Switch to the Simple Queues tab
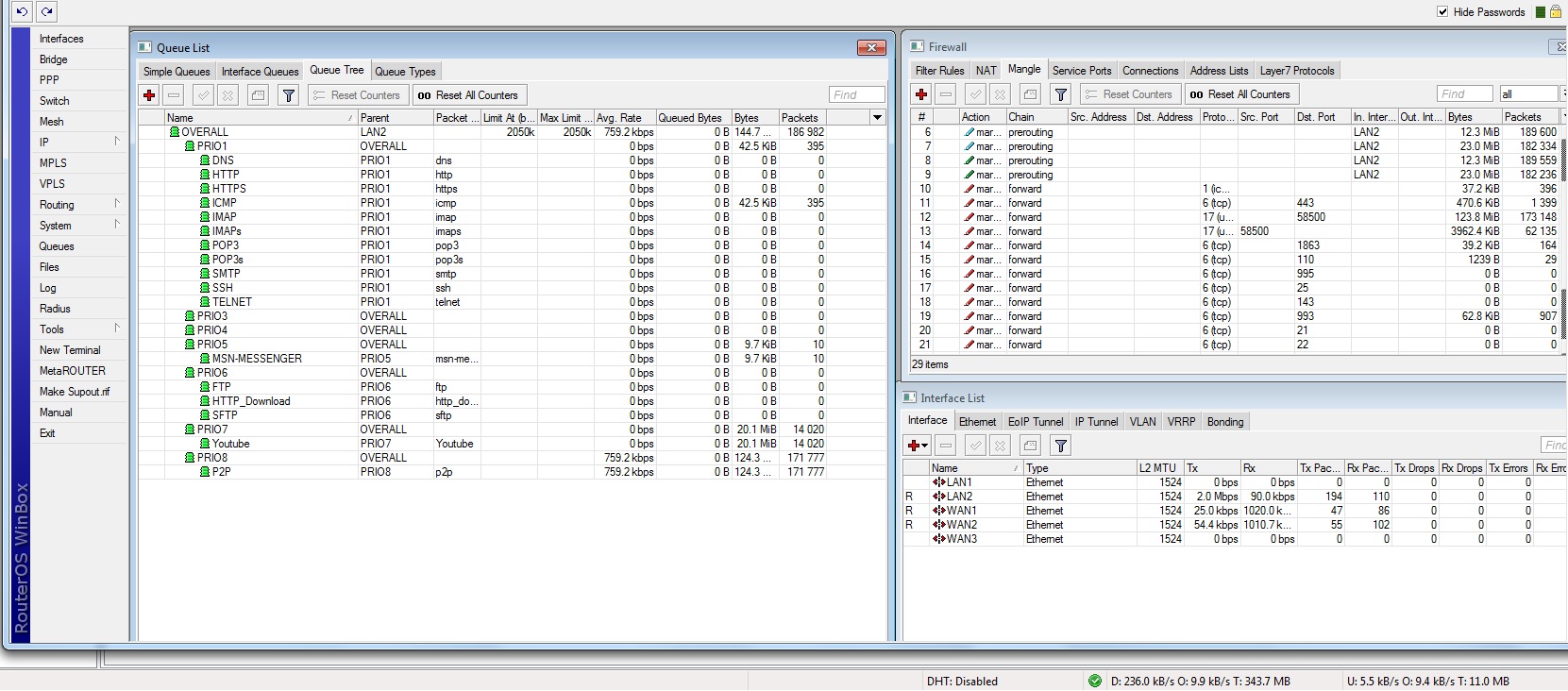 pyautogui.click(x=177, y=72)
